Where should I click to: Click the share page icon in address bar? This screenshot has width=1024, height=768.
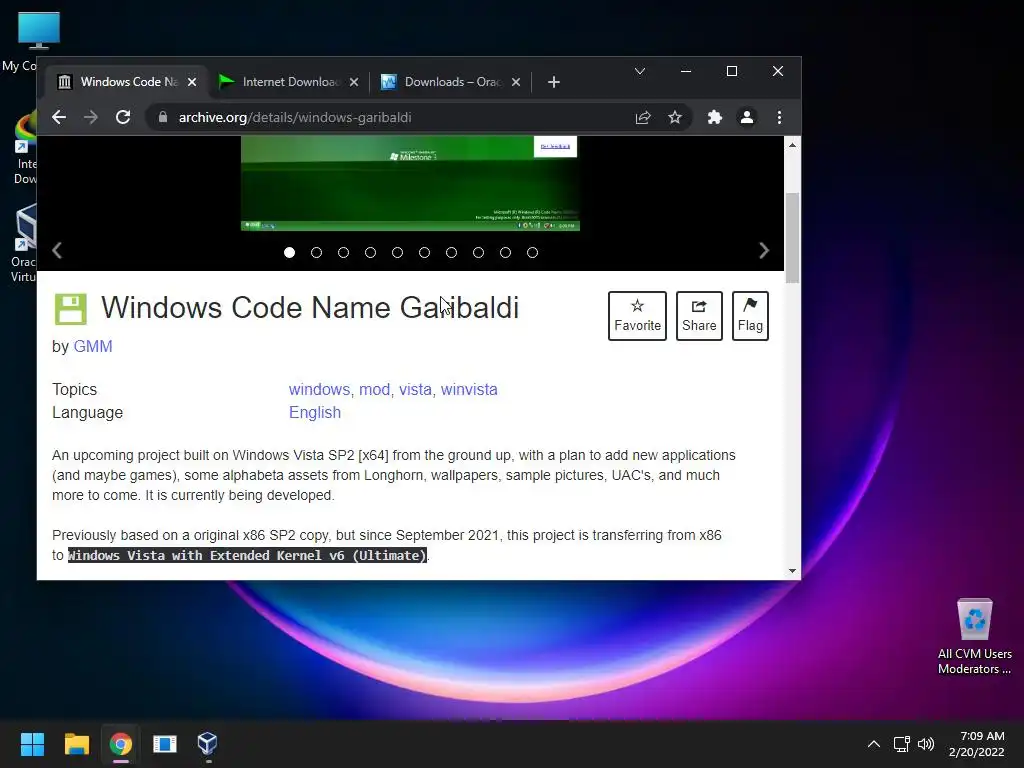[x=643, y=118]
